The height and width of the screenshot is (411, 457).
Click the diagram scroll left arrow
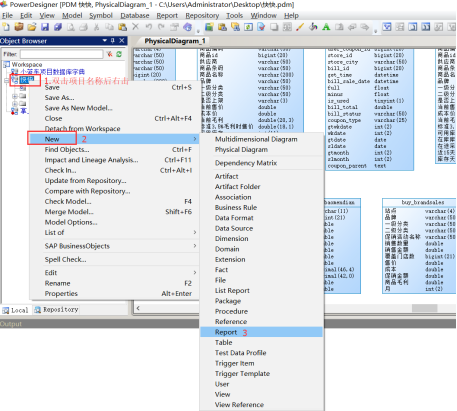pyautogui.click(x=138, y=308)
